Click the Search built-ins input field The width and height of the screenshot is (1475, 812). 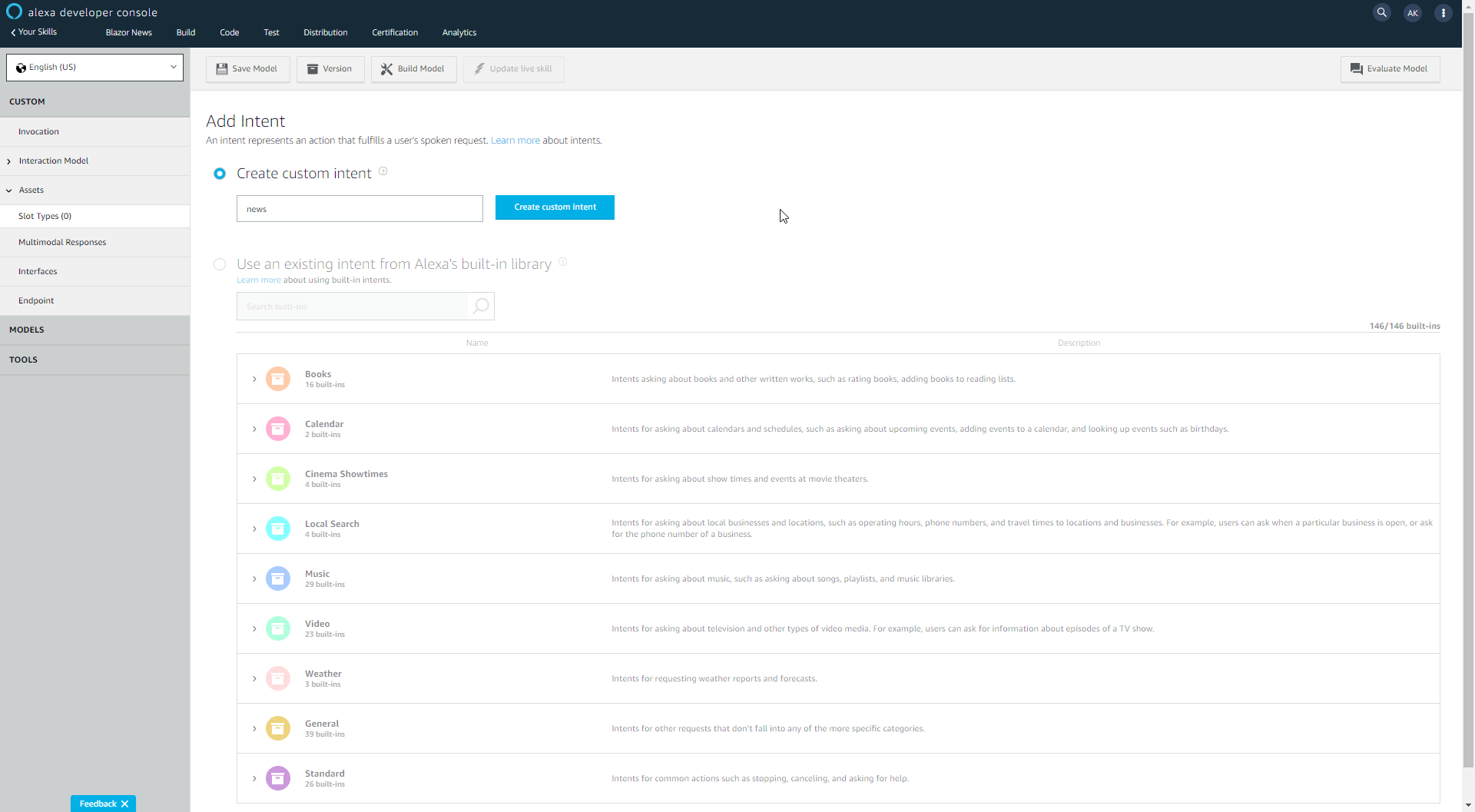(353, 307)
